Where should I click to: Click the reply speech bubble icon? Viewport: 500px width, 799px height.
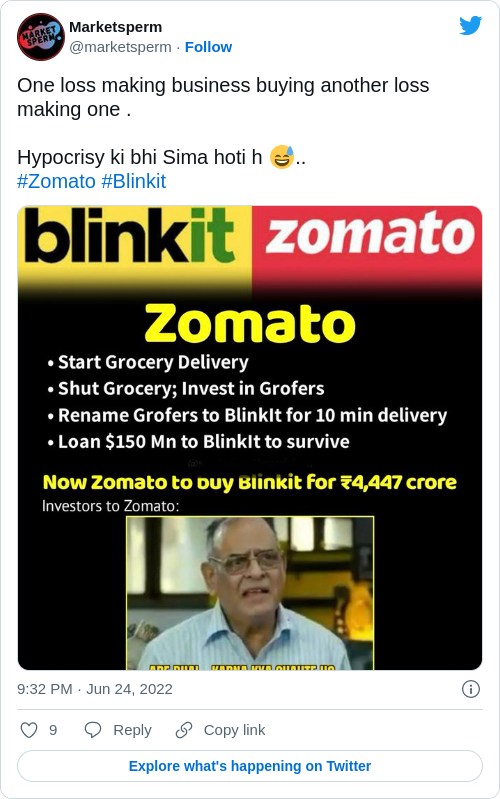(93, 730)
